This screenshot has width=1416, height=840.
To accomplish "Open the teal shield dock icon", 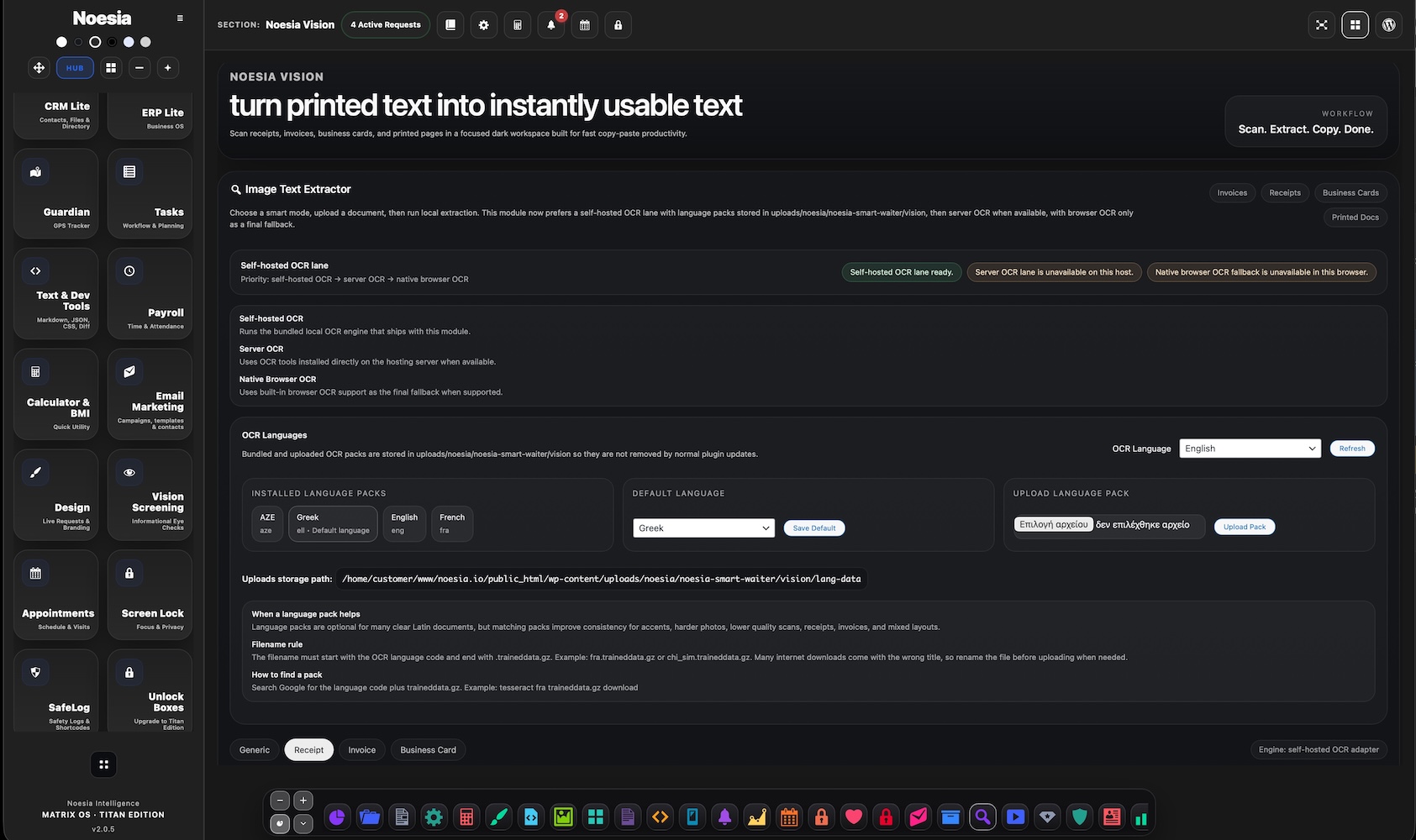I will coord(1080,816).
